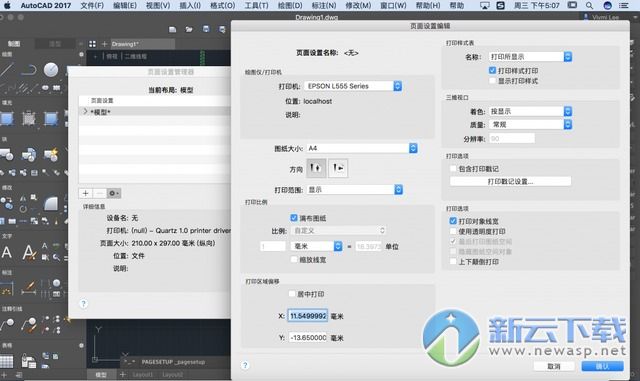The image size is (640, 381).
Task: Open the 毫米 units dropdown in plot scale
Action: (x=316, y=246)
